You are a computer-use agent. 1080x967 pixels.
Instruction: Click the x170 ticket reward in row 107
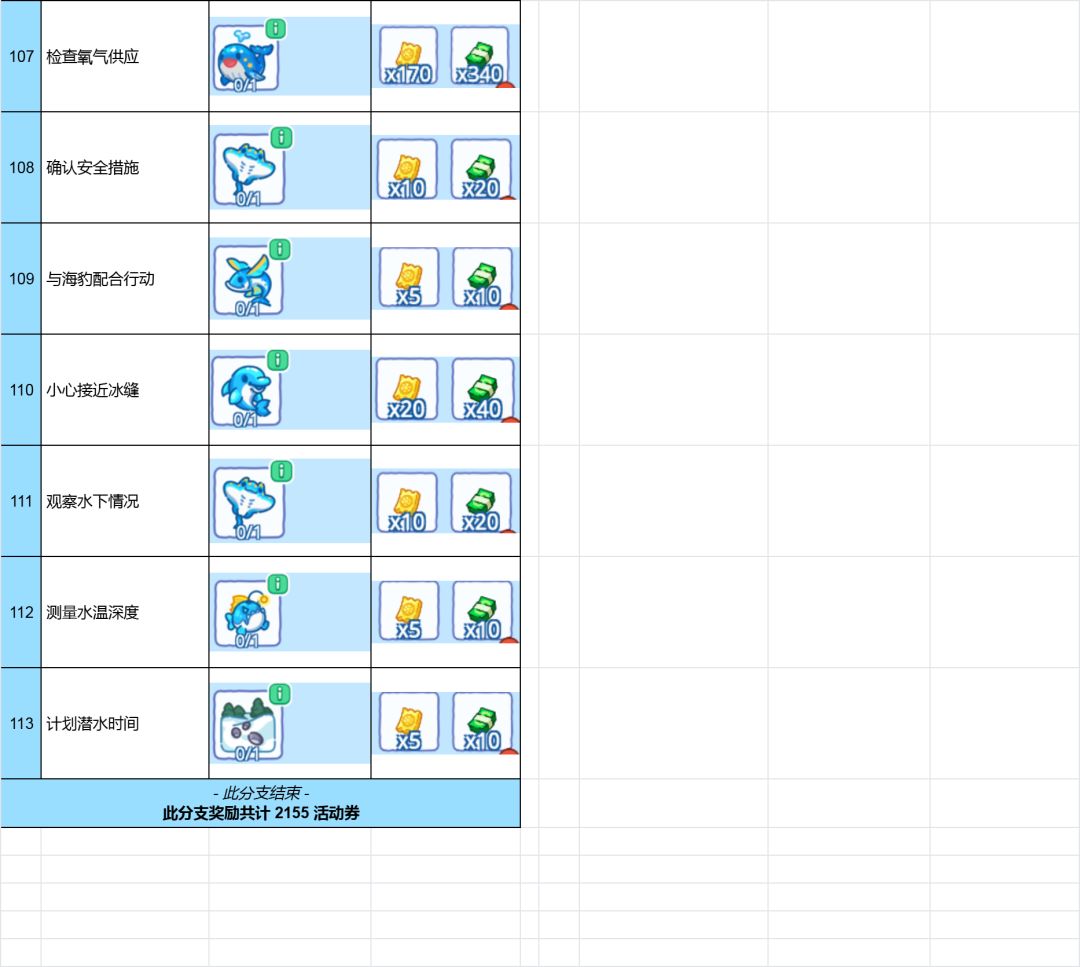408,56
